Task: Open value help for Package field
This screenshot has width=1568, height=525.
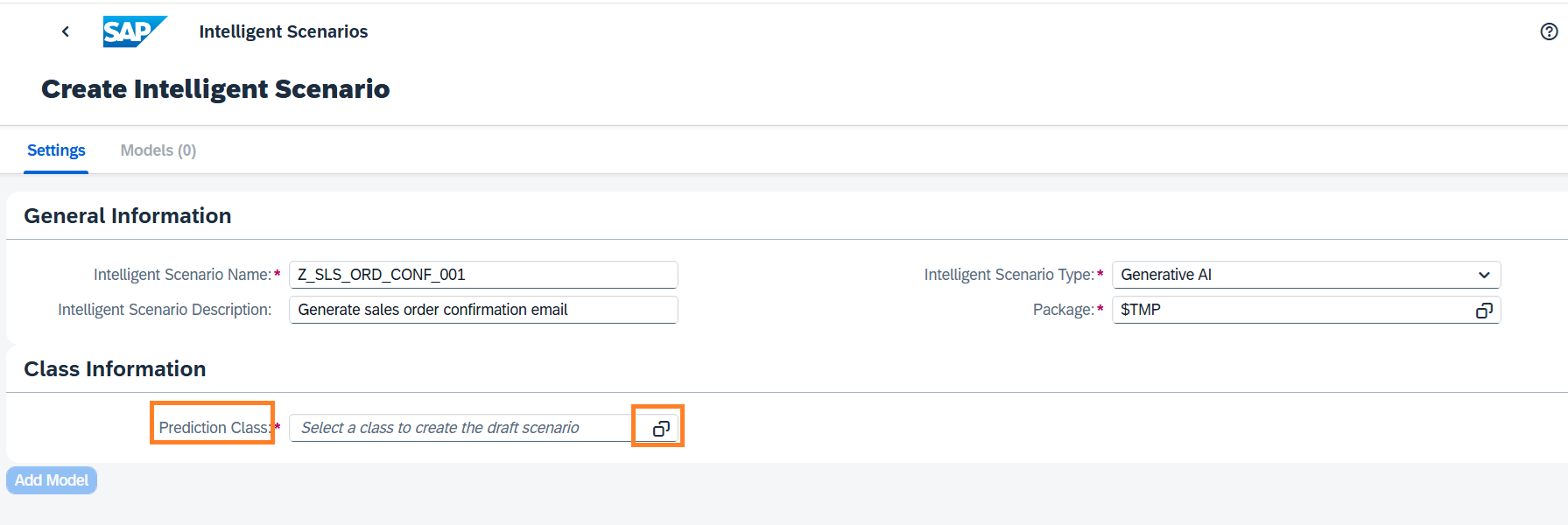Action: coord(1484,311)
